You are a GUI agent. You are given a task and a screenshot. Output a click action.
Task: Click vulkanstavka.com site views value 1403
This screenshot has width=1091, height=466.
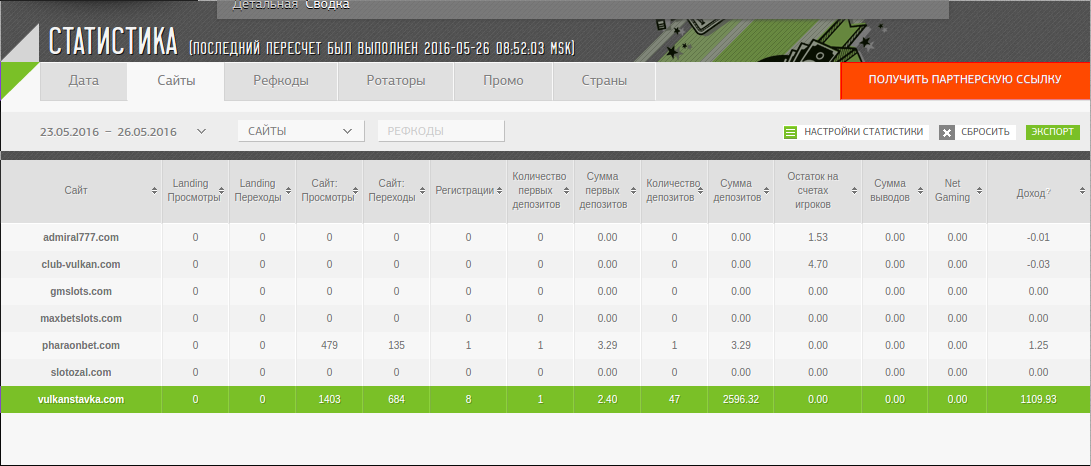[329, 399]
